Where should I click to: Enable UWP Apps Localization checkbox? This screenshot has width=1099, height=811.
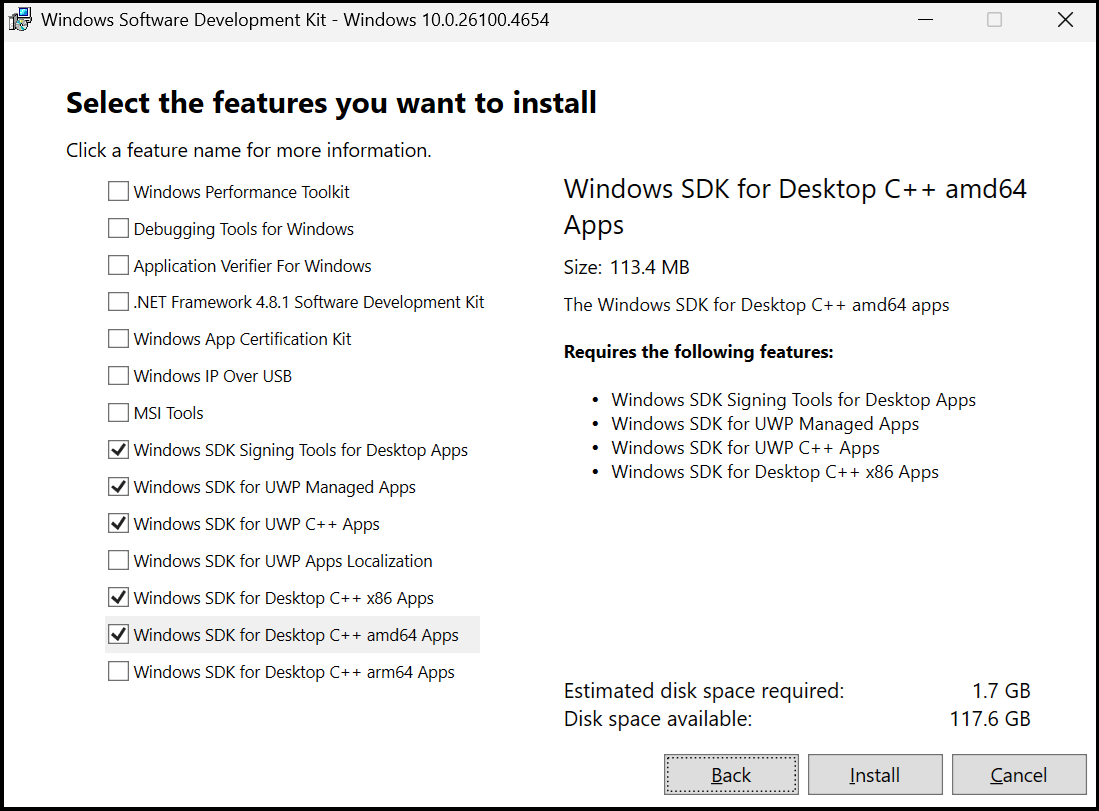pos(118,561)
